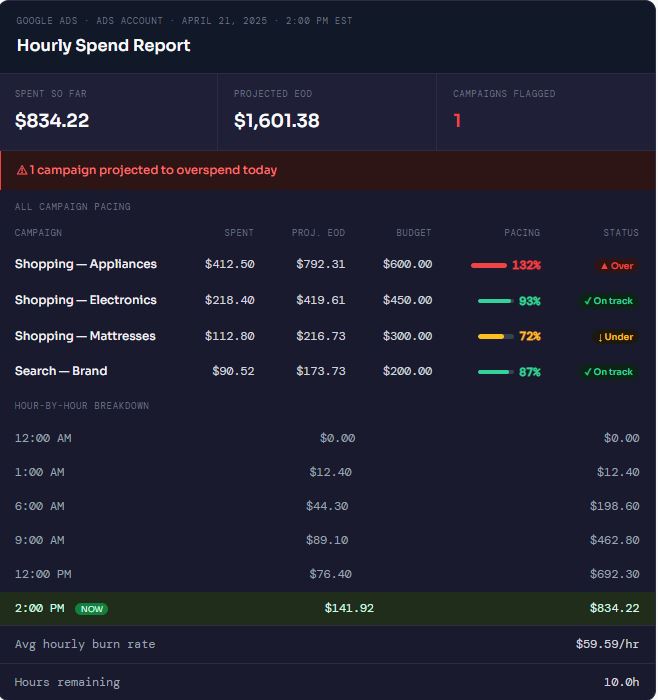The width and height of the screenshot is (658, 700).
Task: Click the 6:00 AM hourly spend $44.30
Action: [327, 506]
